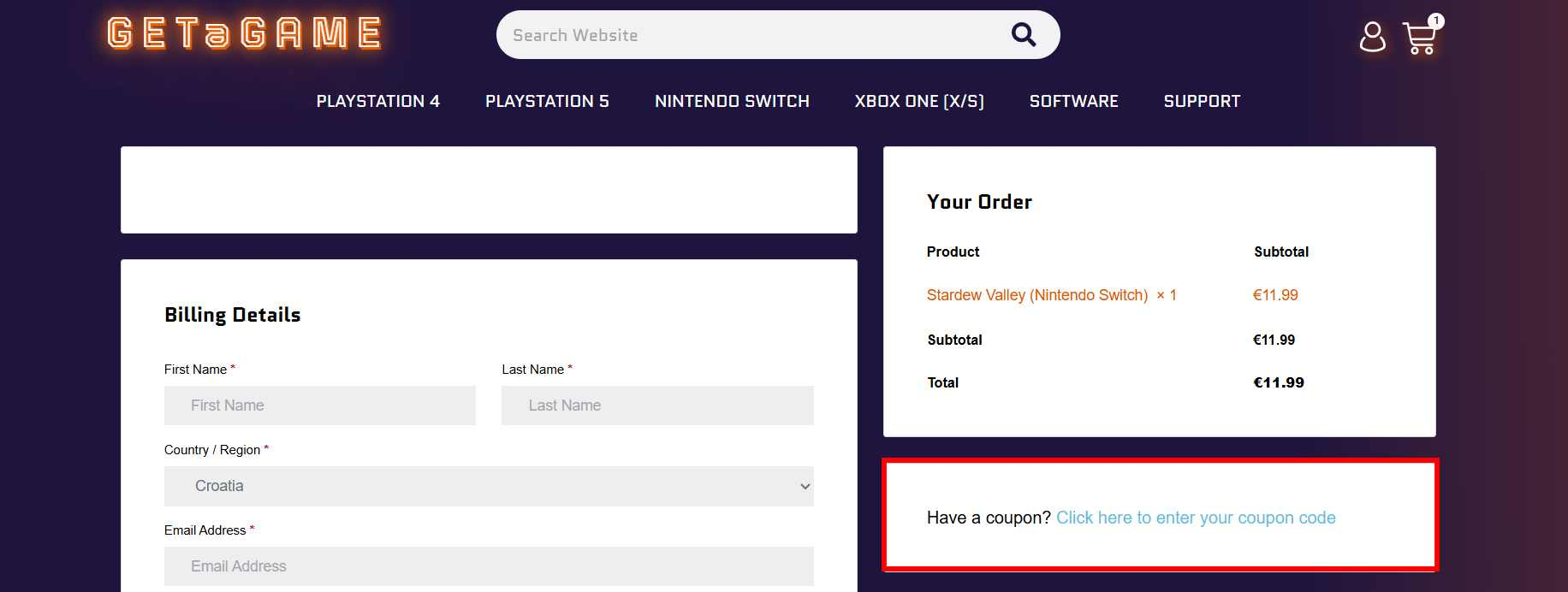
Task: Open the Country / Region dropdown showing Croatia
Action: 488,486
